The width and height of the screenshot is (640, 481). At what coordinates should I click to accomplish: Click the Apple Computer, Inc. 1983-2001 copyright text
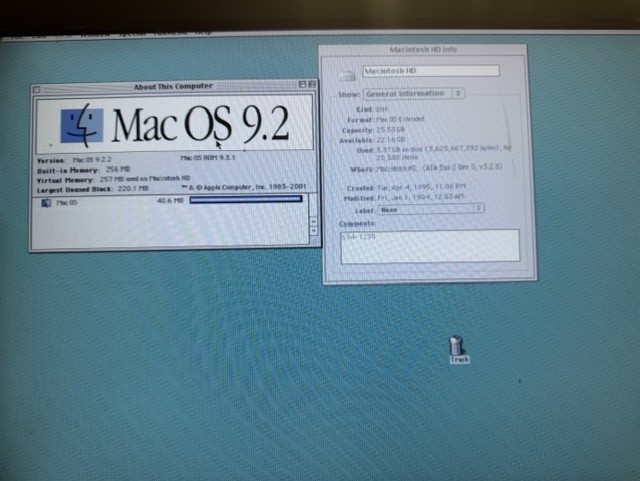tap(244, 187)
